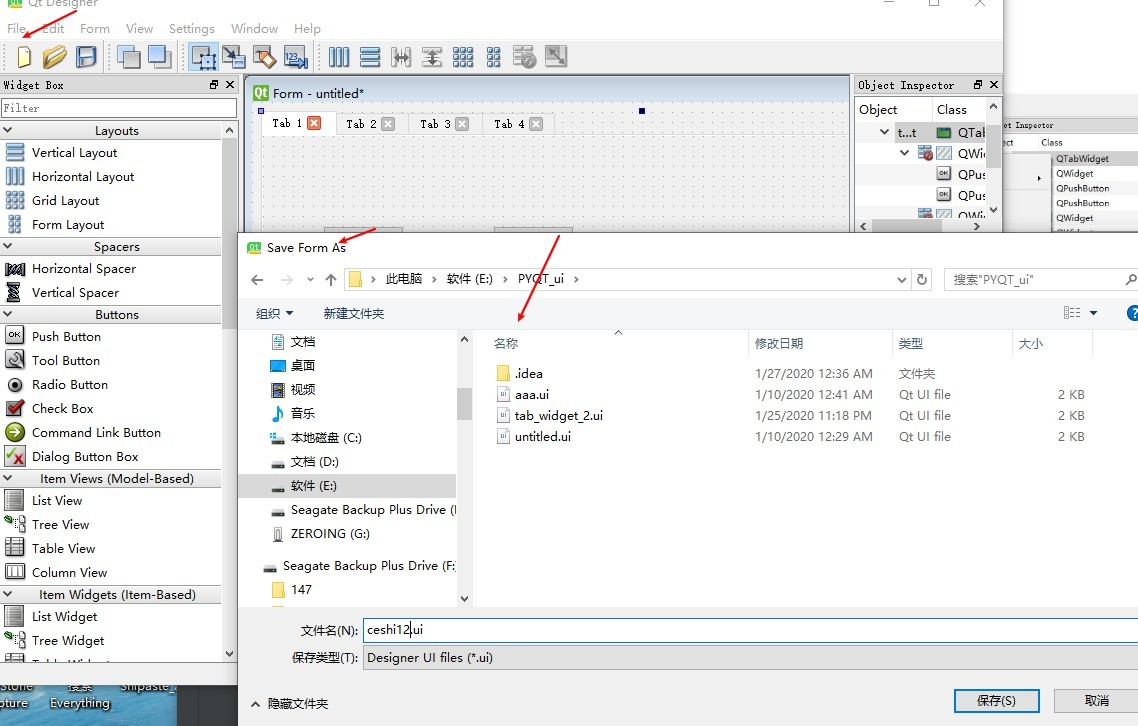Toggle Edit Widgets mode in the toolbar
The height and width of the screenshot is (726, 1138).
(202, 57)
